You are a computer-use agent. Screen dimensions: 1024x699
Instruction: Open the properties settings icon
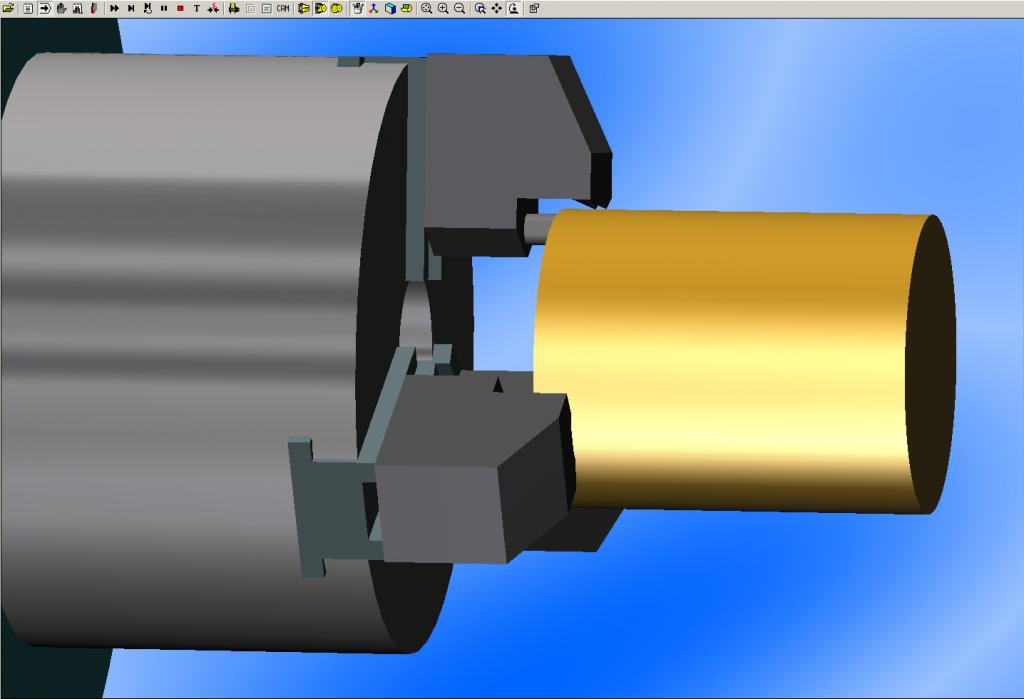point(534,8)
